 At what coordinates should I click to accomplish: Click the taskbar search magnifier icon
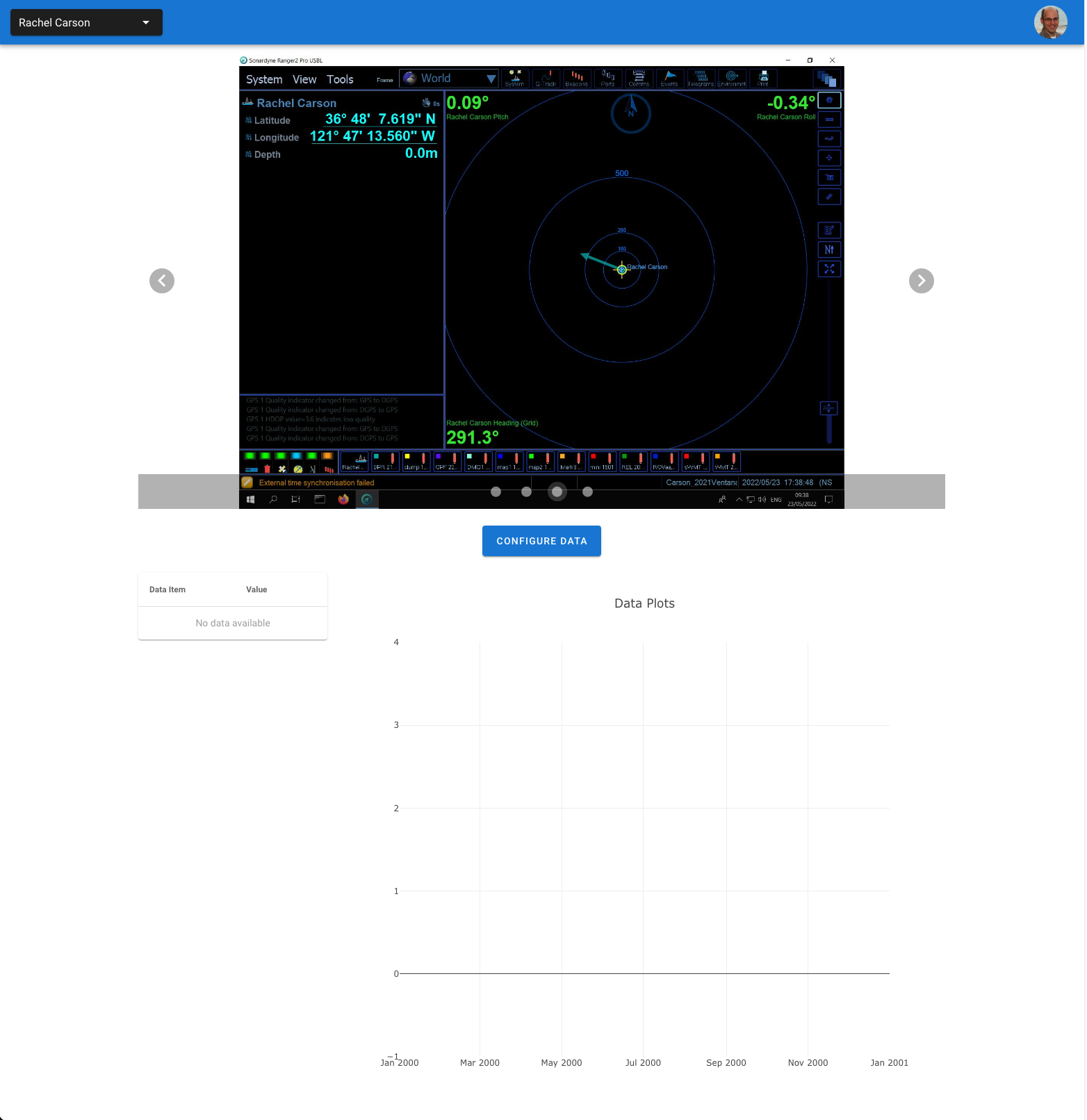[x=273, y=499]
